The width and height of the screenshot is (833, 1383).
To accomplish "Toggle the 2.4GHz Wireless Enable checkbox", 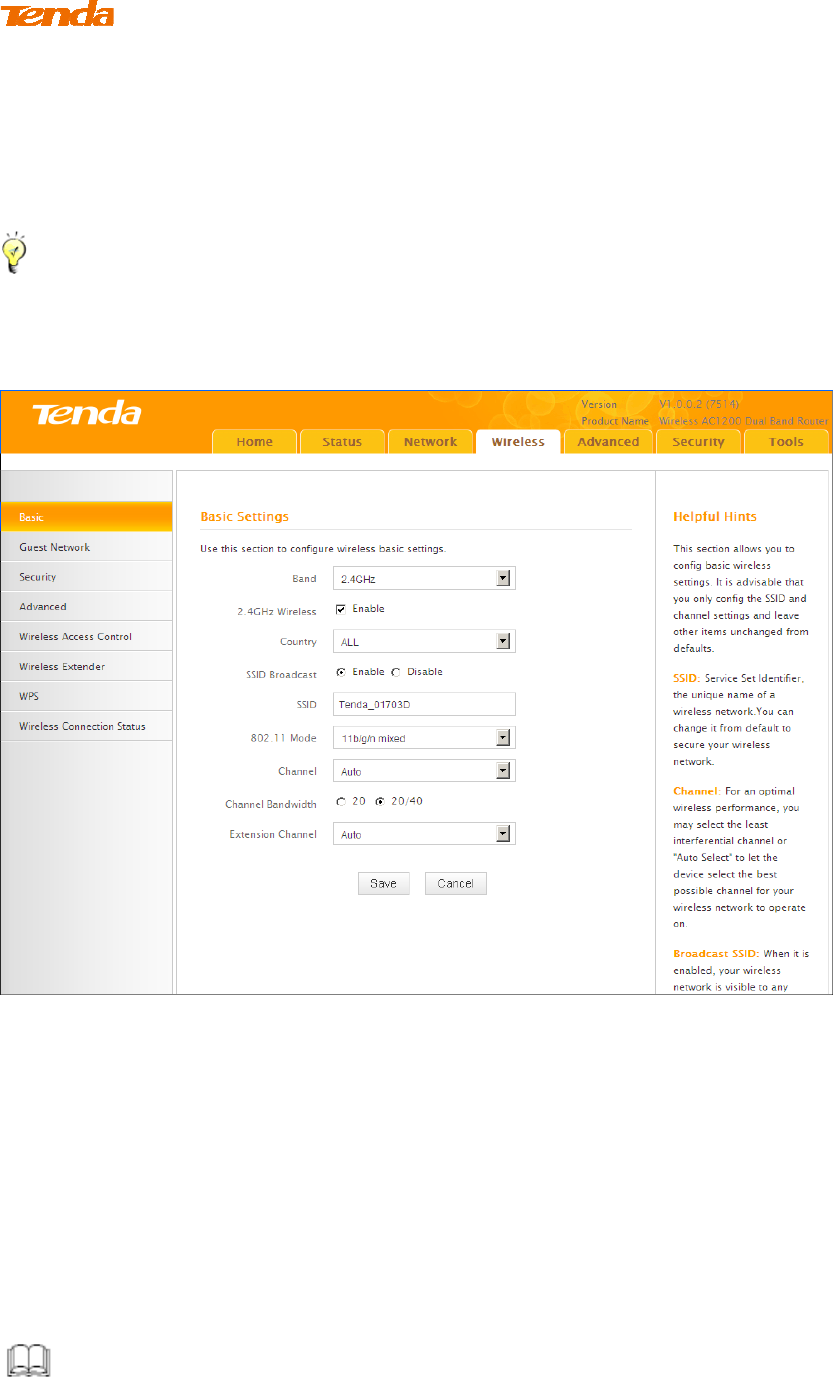I will pos(340,609).
